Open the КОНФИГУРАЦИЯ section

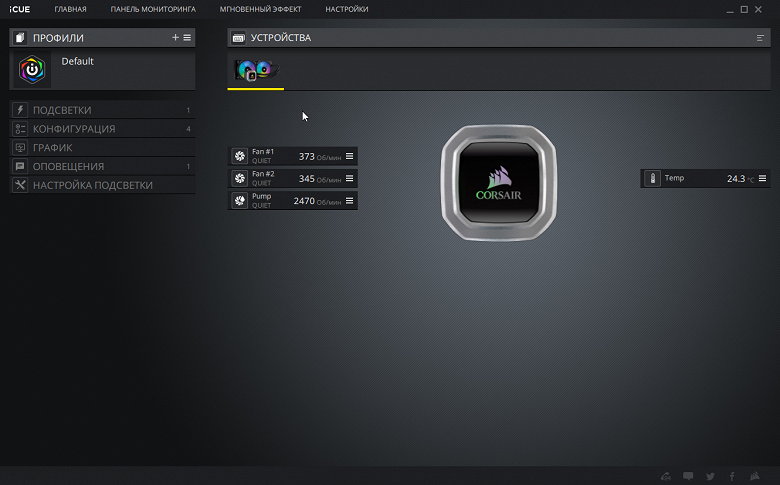pos(102,129)
